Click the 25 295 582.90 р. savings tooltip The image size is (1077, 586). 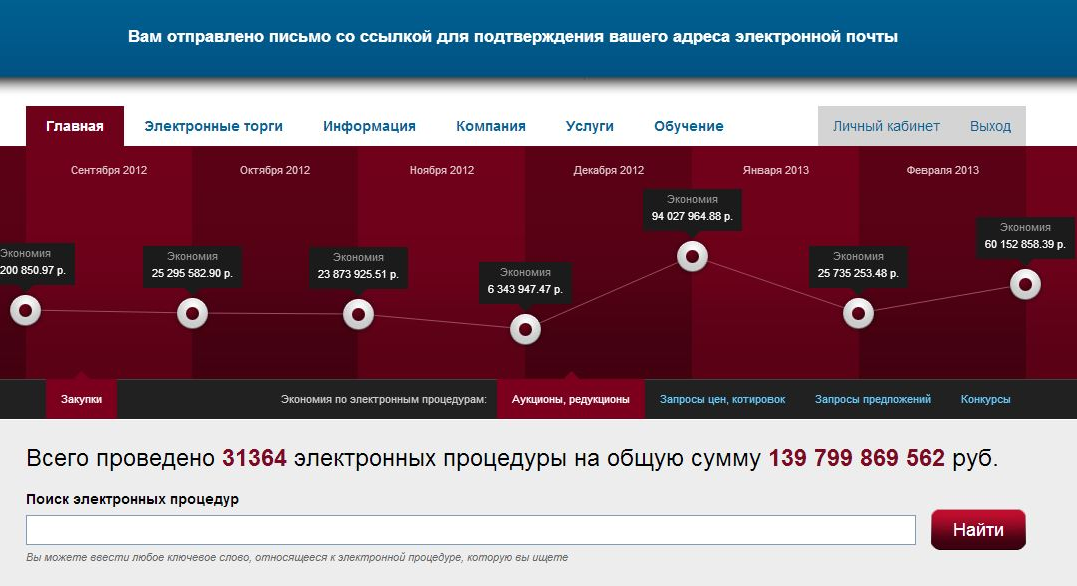(x=192, y=266)
